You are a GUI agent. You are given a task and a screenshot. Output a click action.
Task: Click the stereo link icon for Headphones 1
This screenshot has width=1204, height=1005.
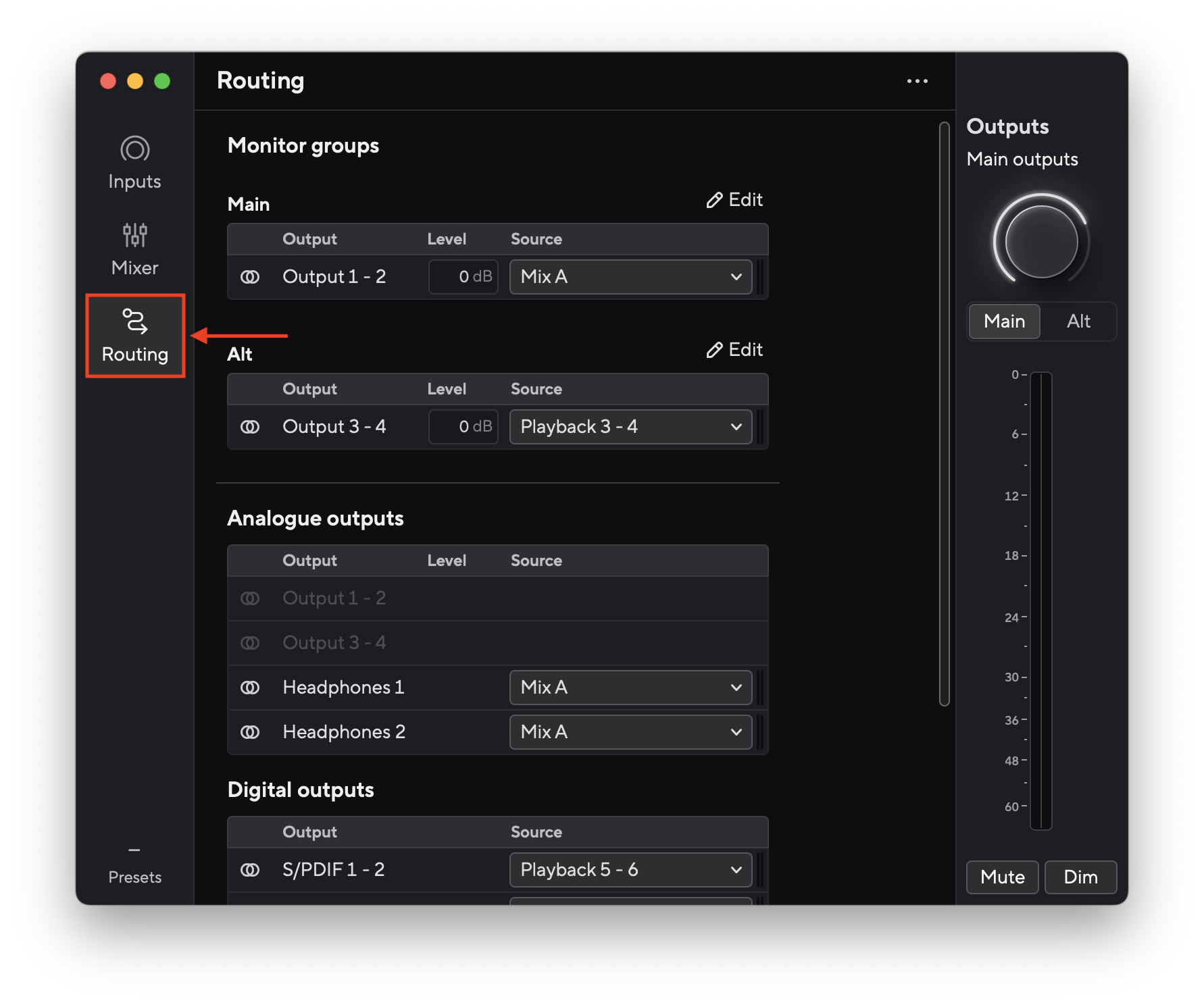pos(251,687)
